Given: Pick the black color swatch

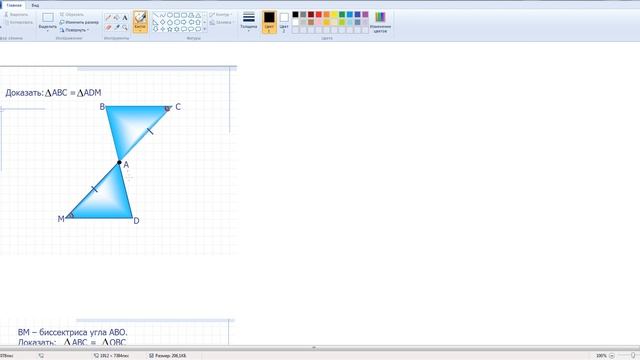Looking at the screenshot, I should tap(295, 14).
